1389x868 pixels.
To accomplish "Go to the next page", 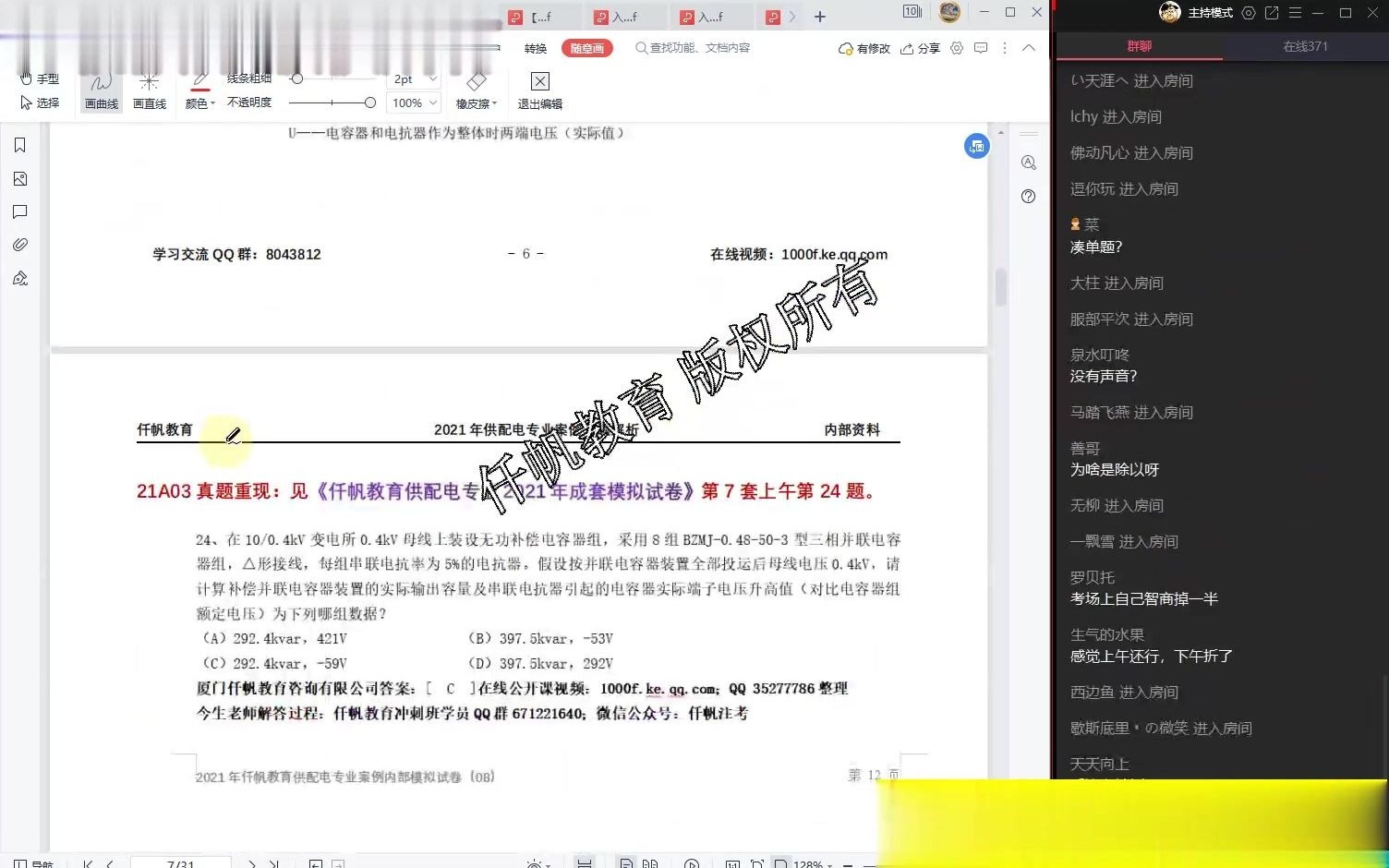I will (251, 864).
